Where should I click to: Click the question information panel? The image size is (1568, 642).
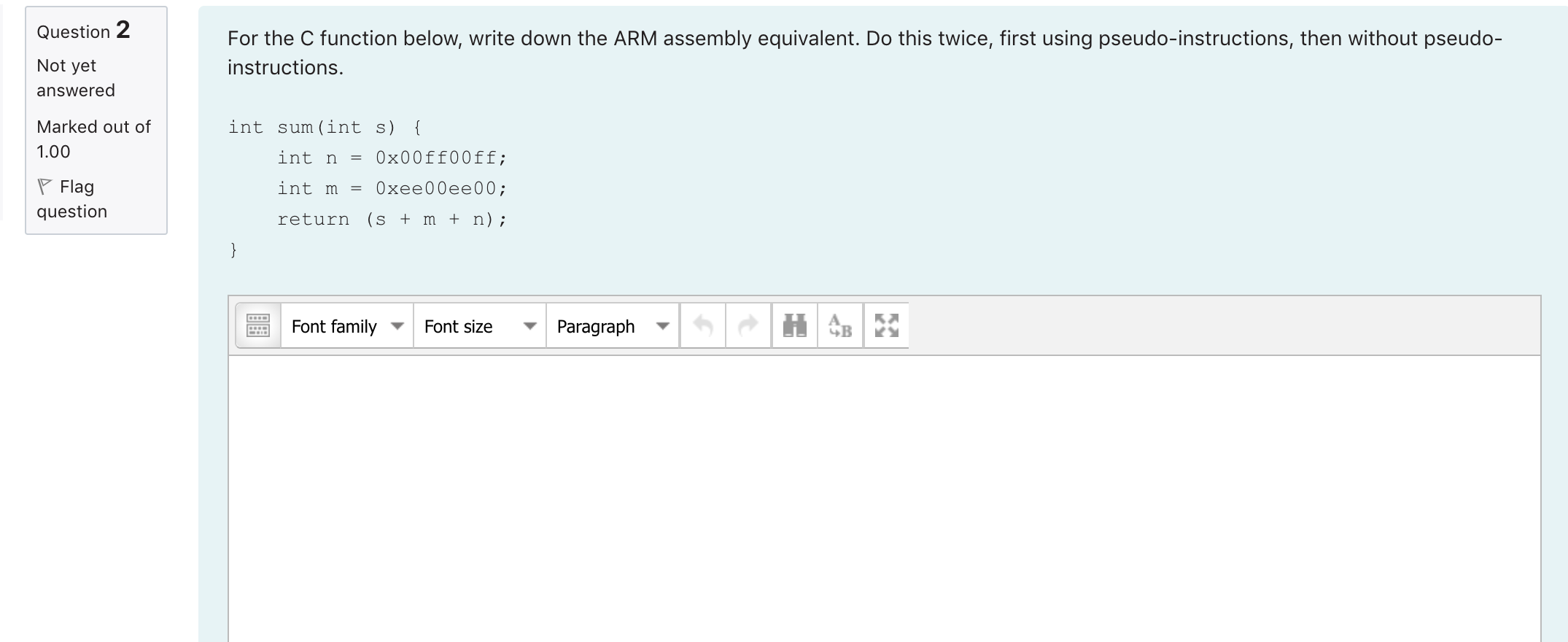96,120
